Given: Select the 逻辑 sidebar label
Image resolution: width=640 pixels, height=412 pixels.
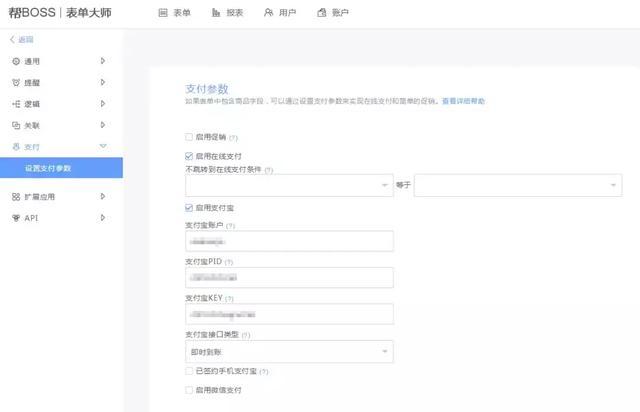Looking at the screenshot, I should point(32,104).
